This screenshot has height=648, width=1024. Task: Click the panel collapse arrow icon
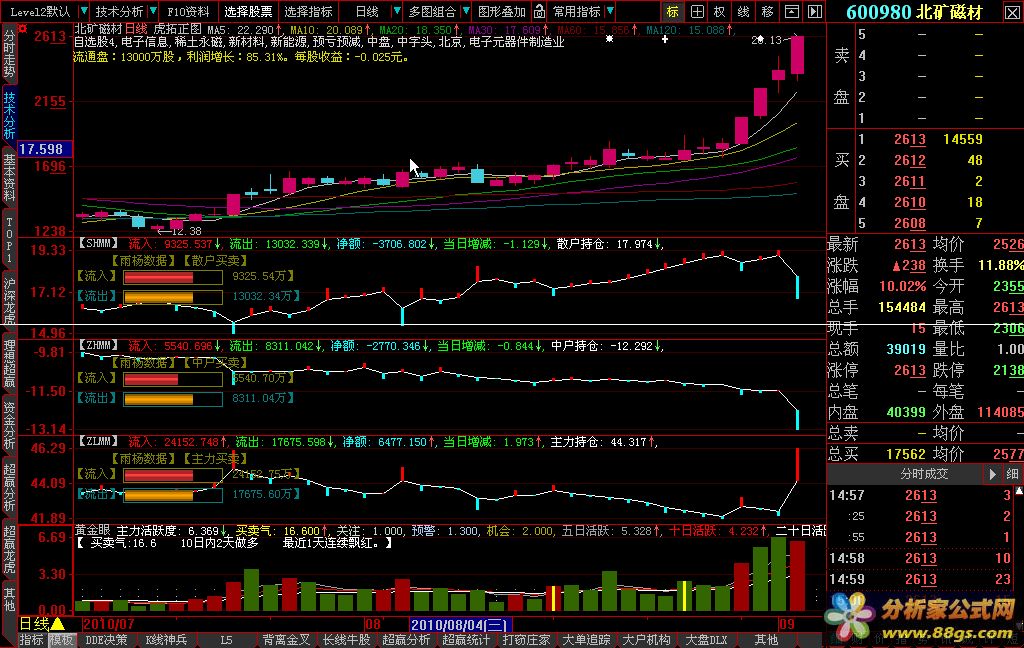coord(814,11)
